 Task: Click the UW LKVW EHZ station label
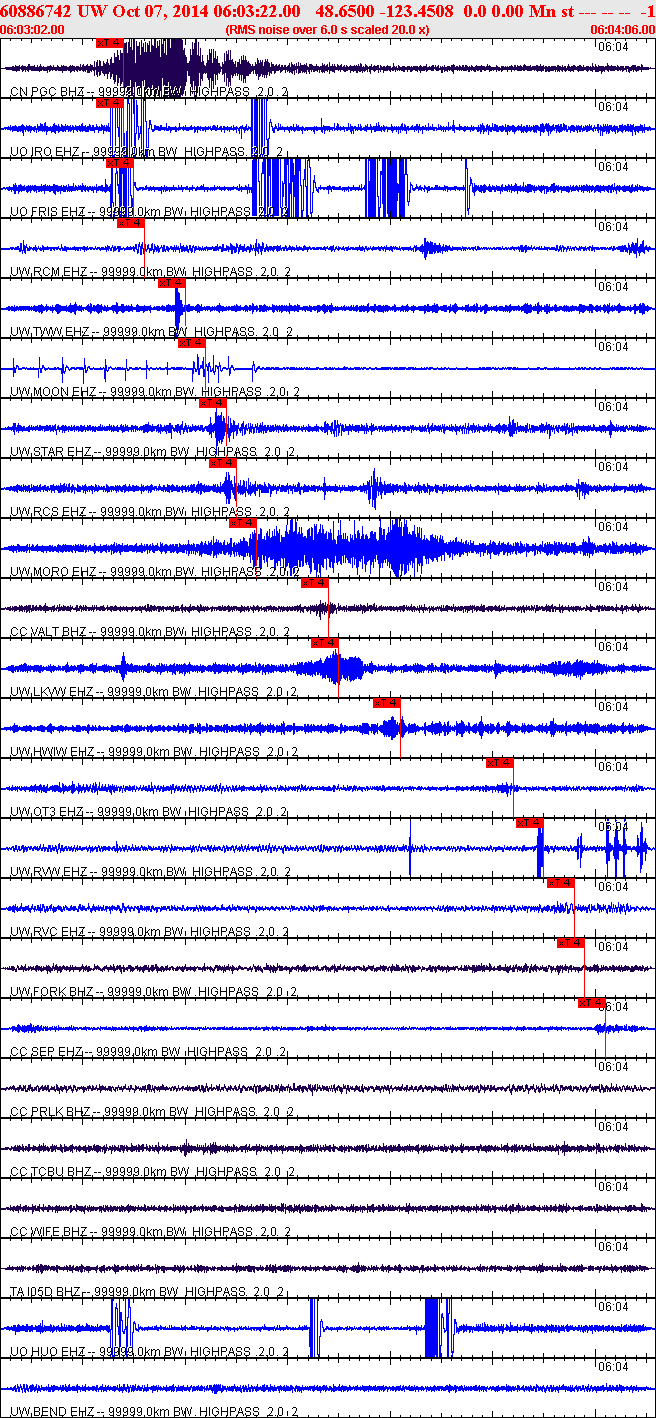(52, 691)
